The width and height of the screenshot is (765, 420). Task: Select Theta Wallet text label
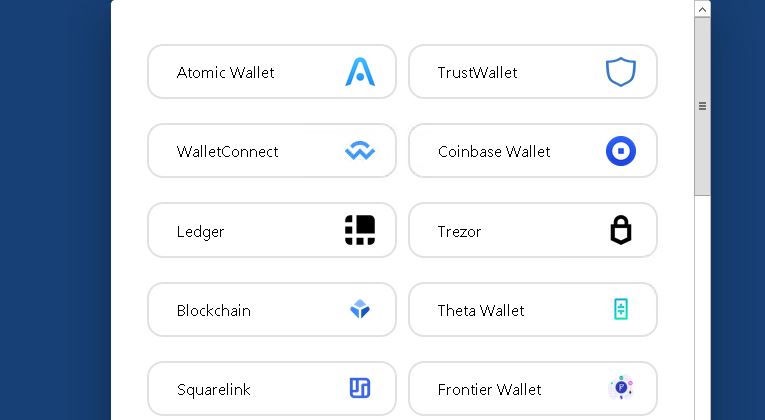click(x=481, y=310)
